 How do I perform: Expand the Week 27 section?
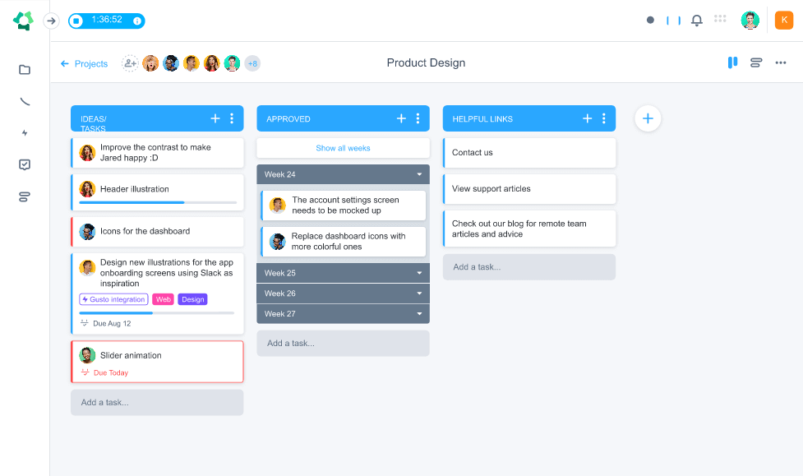click(419, 314)
